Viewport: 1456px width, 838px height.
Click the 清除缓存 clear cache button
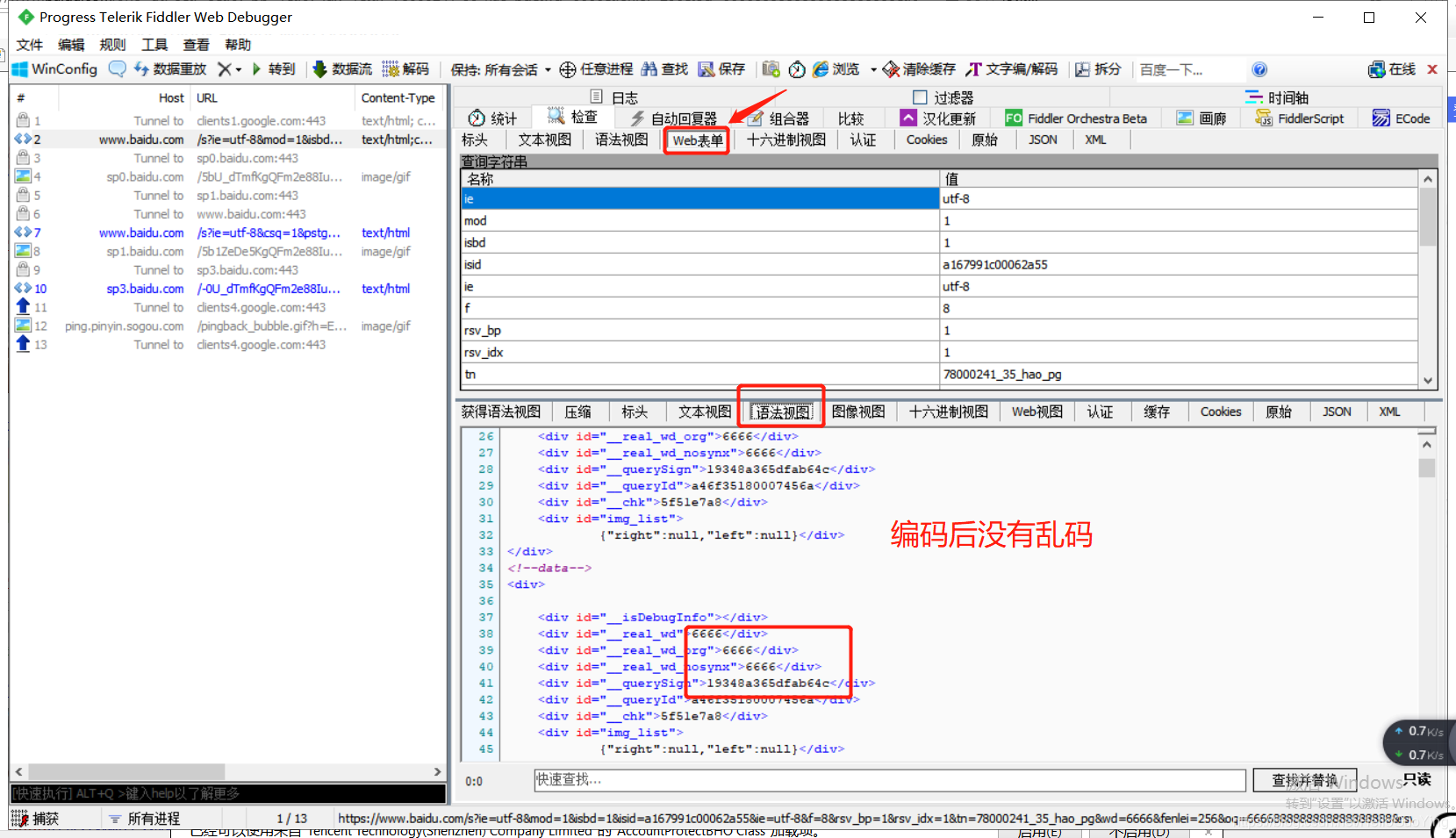(919, 69)
